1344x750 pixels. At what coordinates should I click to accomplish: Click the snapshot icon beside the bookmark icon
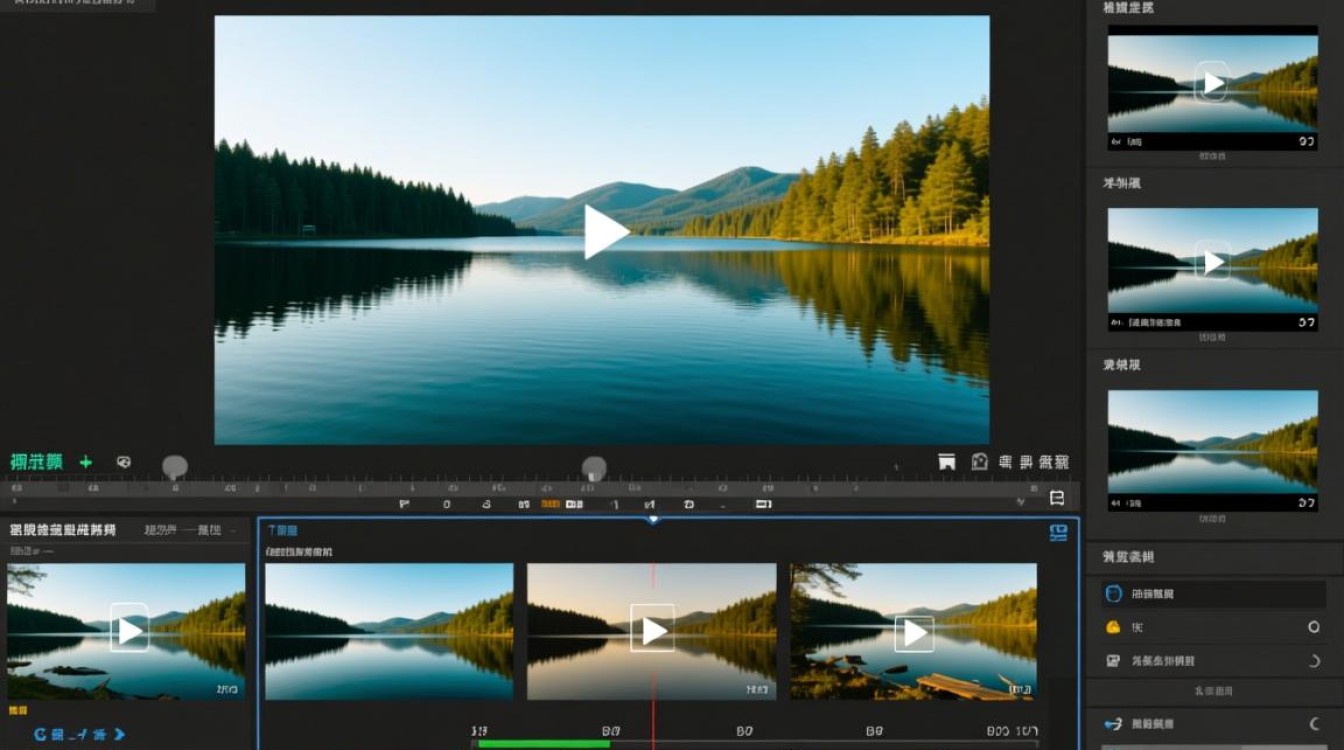point(980,461)
